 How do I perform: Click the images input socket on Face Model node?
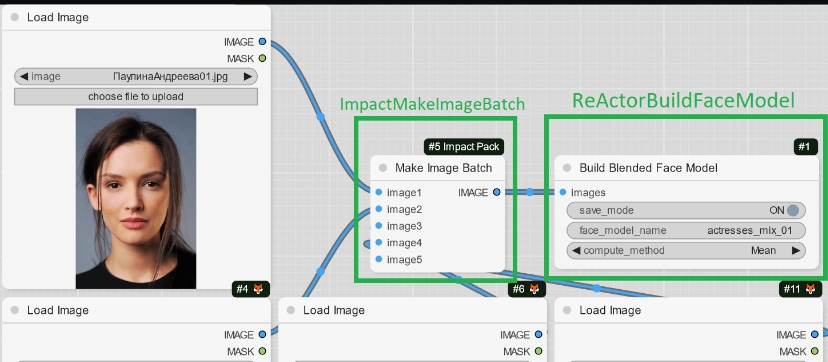[563, 192]
